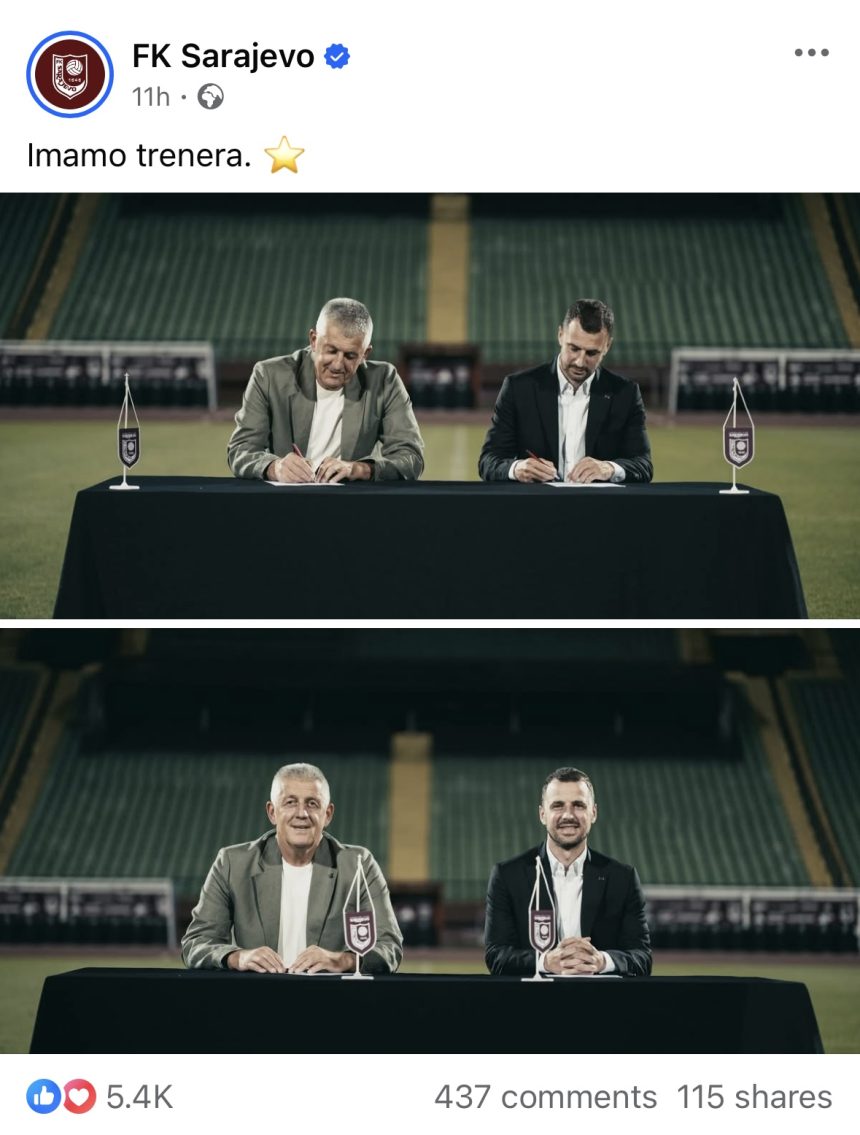The width and height of the screenshot is (860, 1135).
Task: View the 5.4K reactions list
Action: coord(140,1097)
